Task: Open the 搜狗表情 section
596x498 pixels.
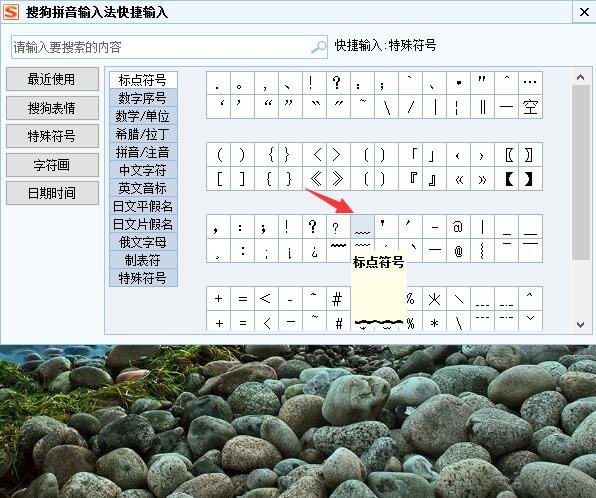Action: point(52,108)
